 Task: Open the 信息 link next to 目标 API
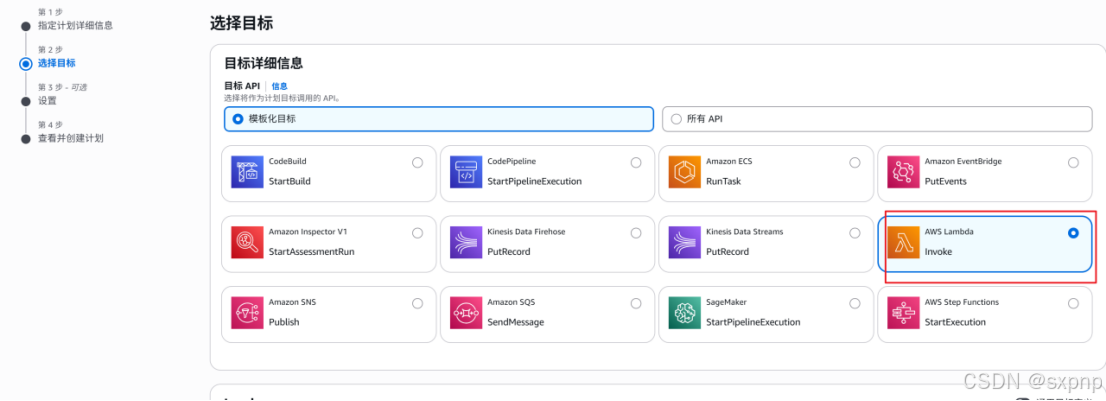(x=279, y=86)
